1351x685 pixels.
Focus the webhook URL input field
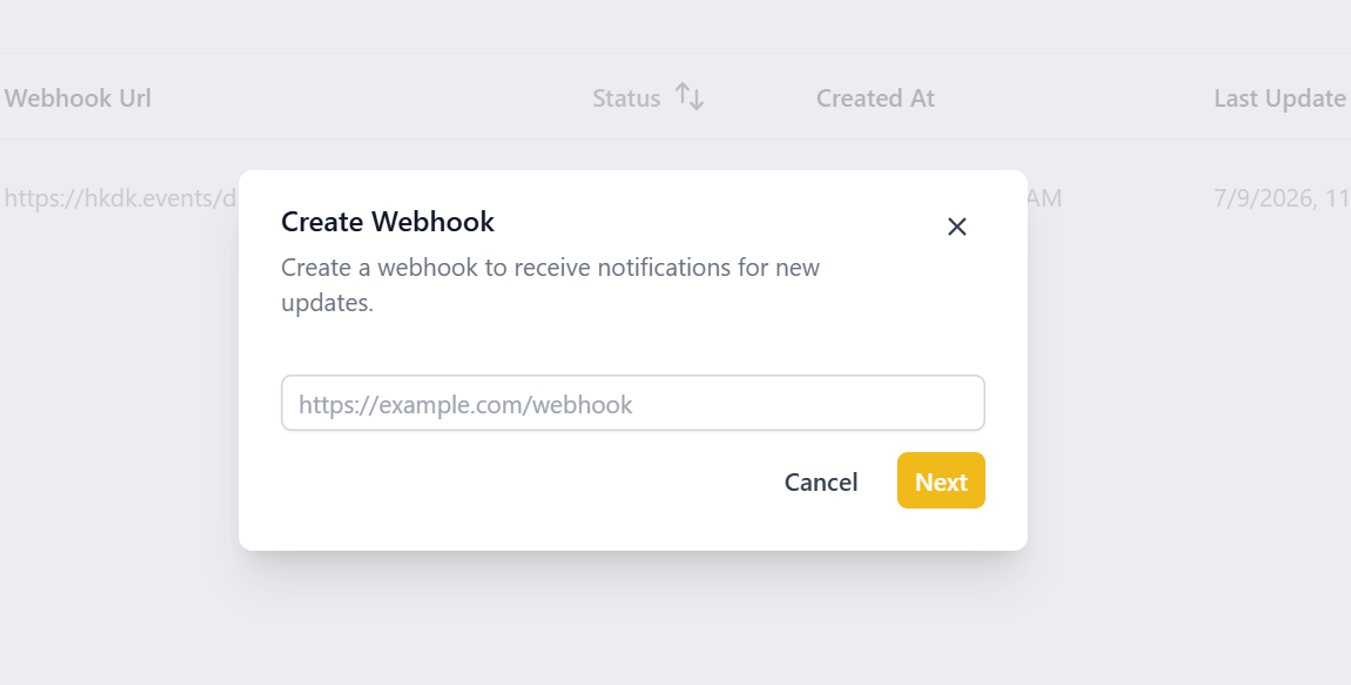[633, 403]
